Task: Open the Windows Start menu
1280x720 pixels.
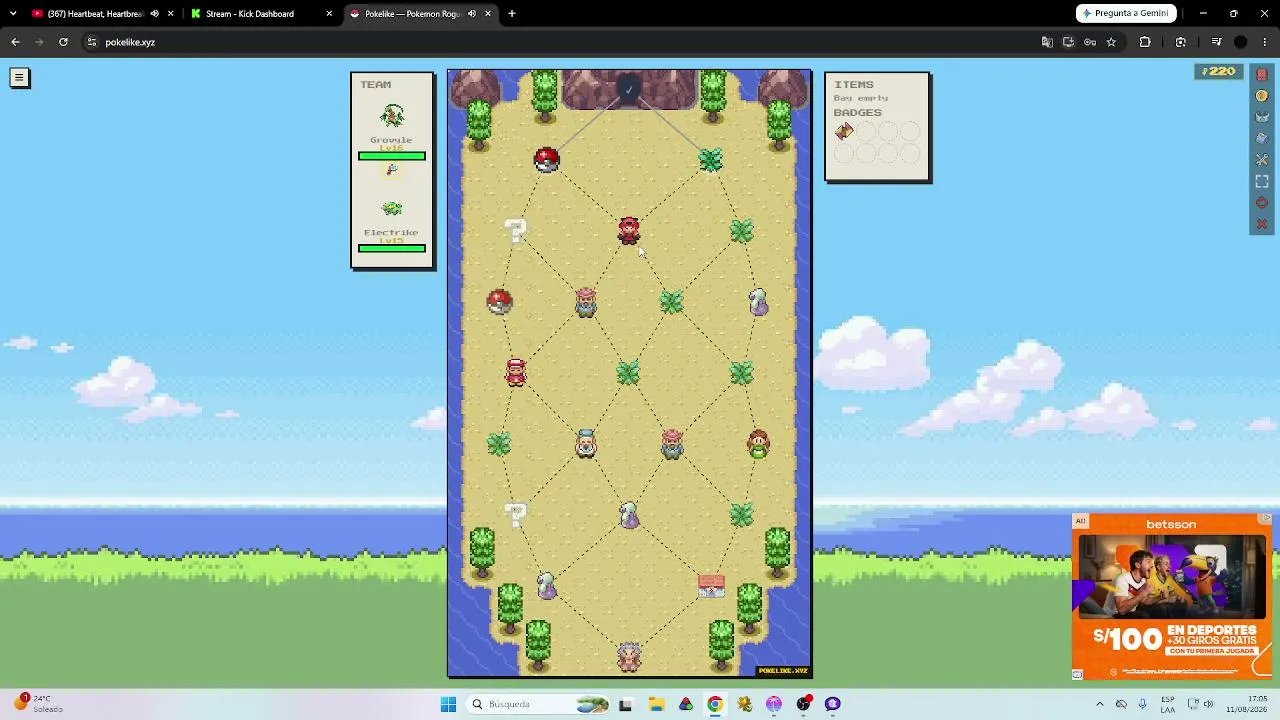Action: point(448,704)
